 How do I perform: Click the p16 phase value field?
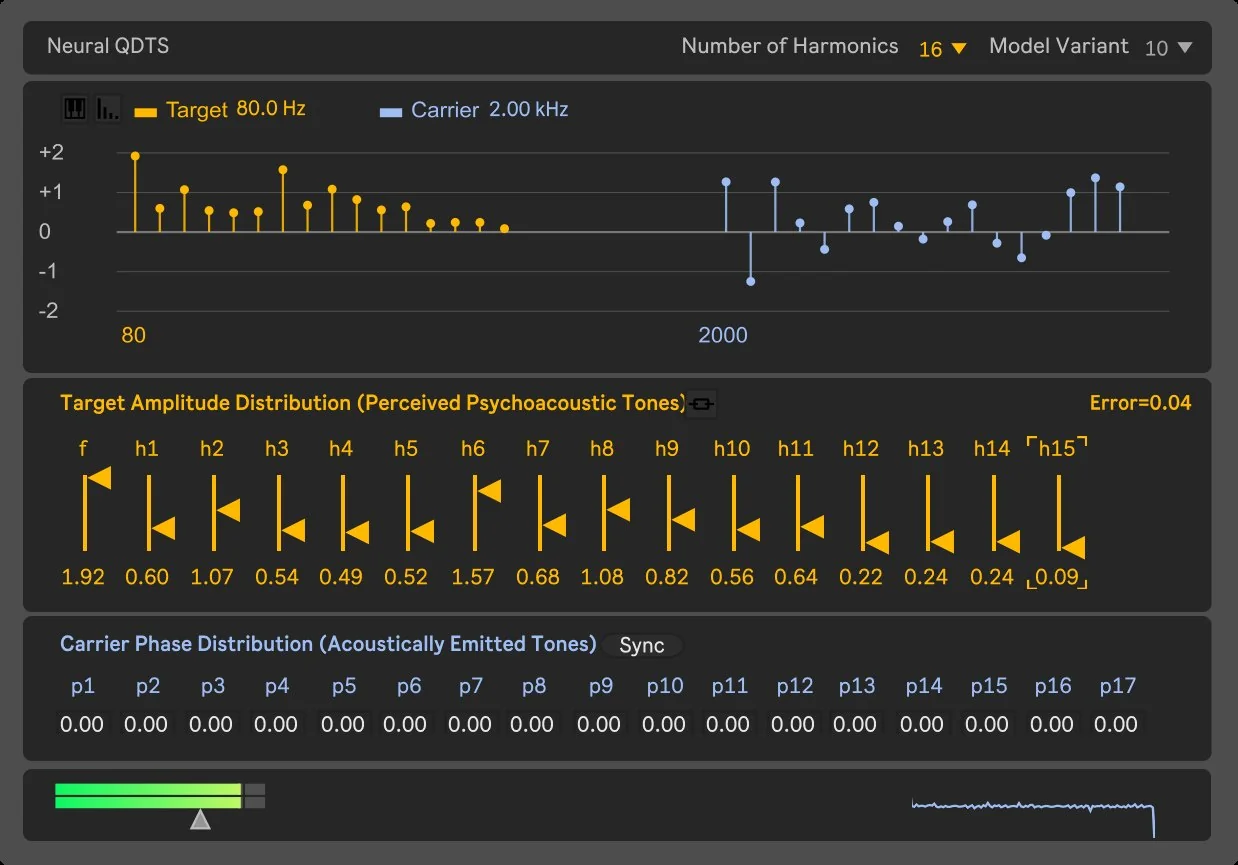(x=1052, y=725)
